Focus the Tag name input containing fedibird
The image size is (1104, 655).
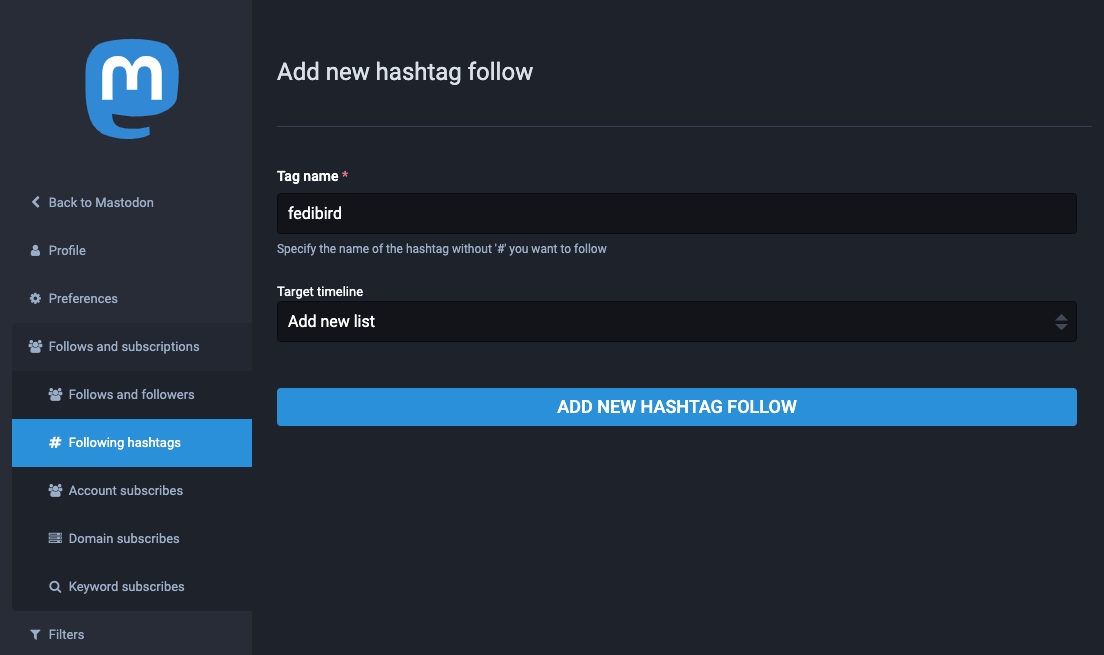point(676,213)
